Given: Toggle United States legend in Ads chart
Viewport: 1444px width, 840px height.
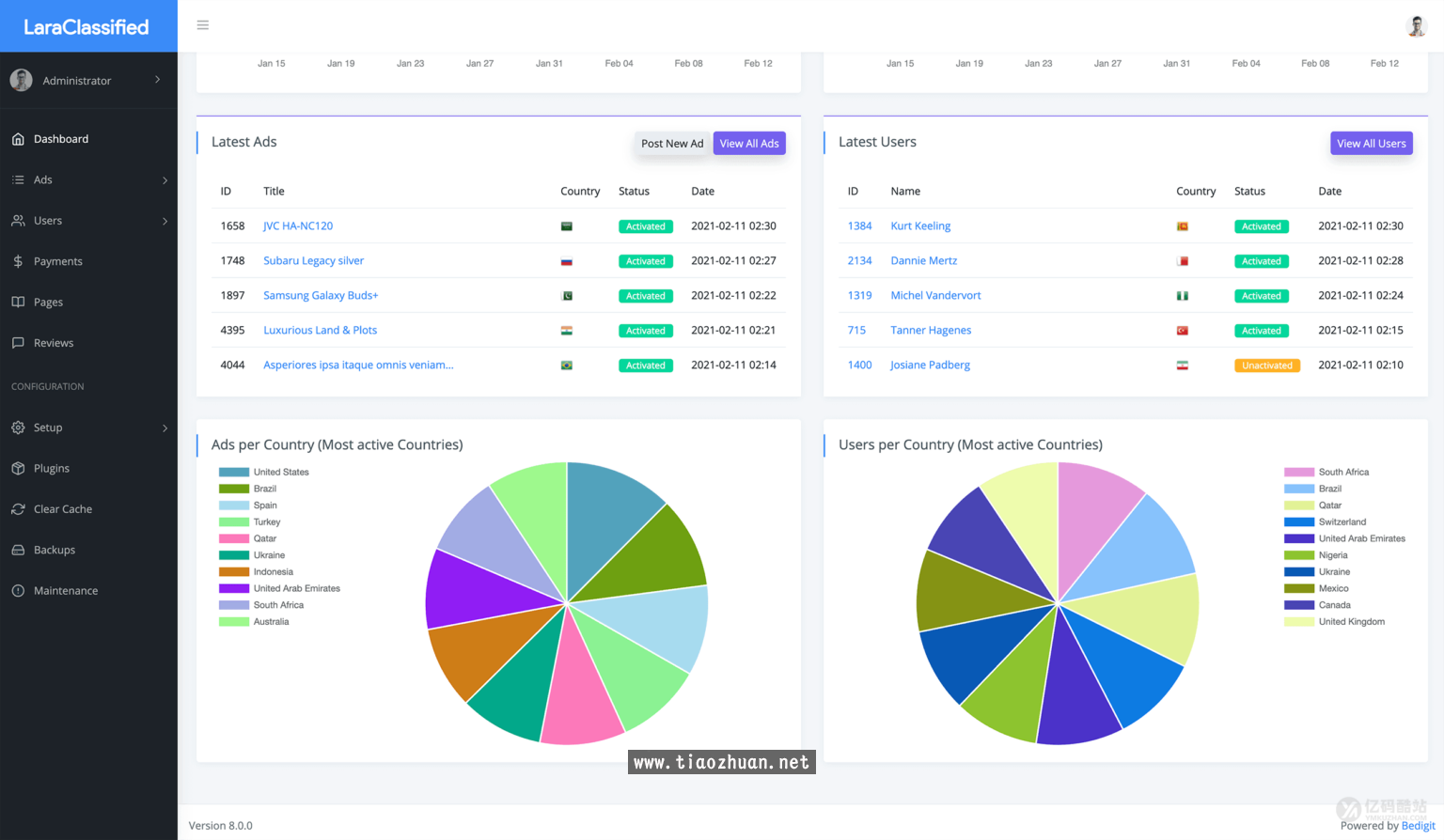Looking at the screenshot, I should pos(280,473).
